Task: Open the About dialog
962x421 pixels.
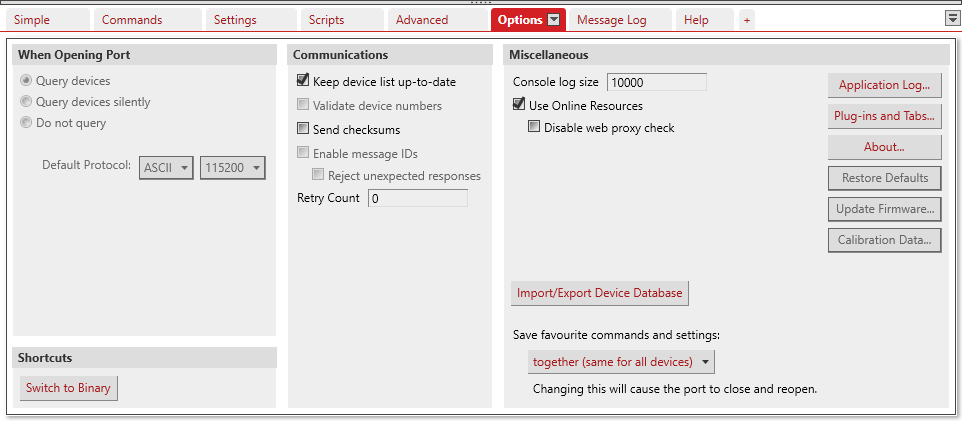Action: (x=885, y=147)
